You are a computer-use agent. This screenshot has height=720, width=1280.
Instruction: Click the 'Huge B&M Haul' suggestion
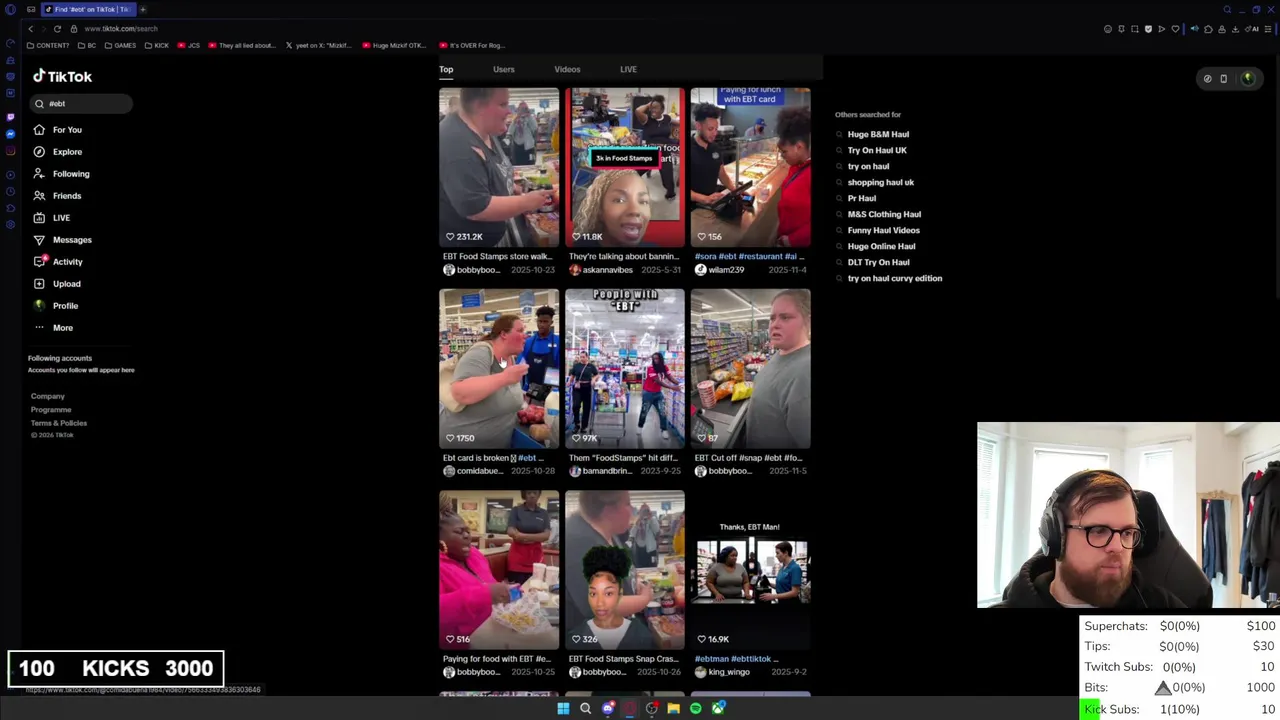tap(878, 134)
